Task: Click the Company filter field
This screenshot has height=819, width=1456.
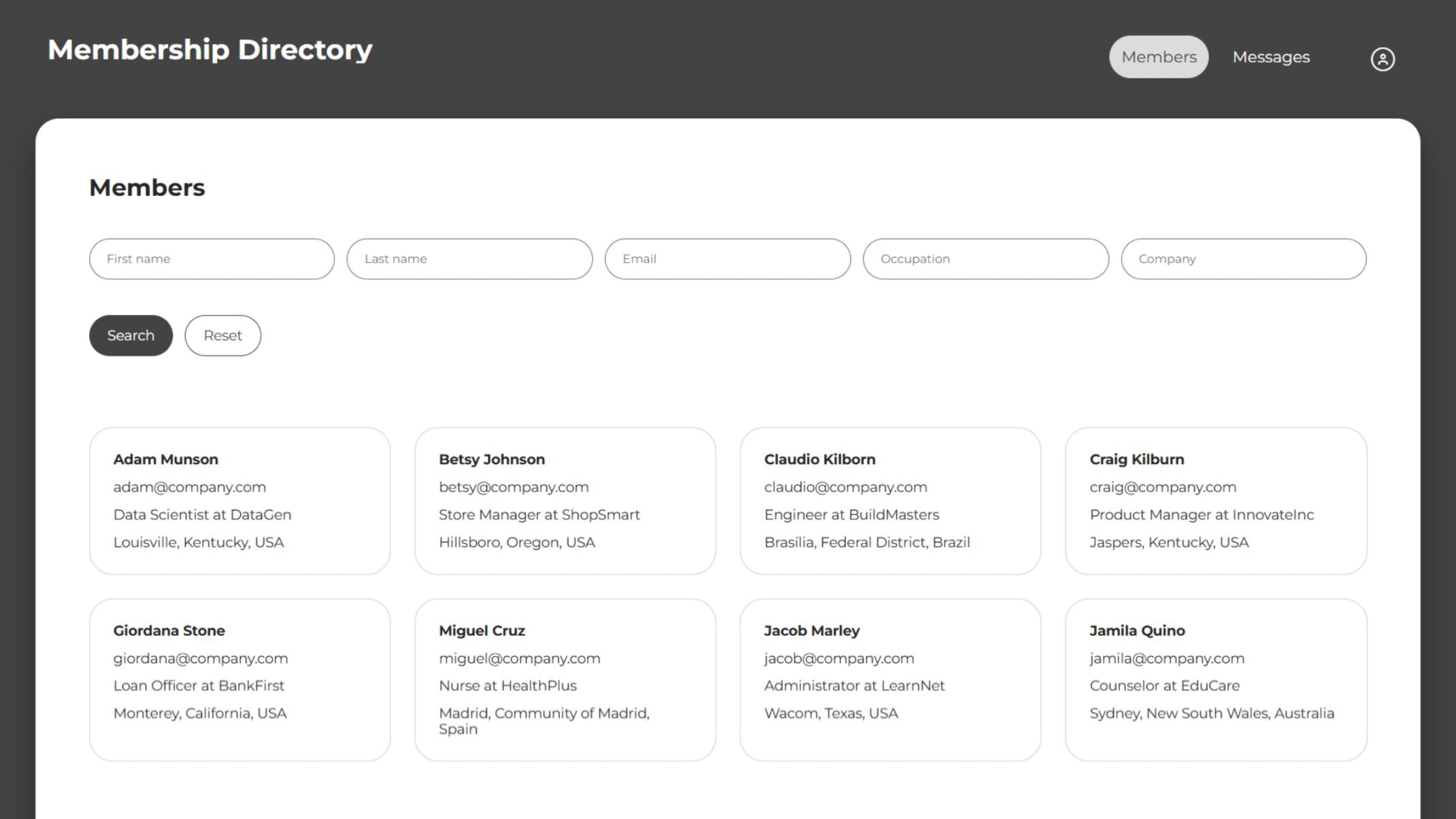Action: coord(1243,259)
